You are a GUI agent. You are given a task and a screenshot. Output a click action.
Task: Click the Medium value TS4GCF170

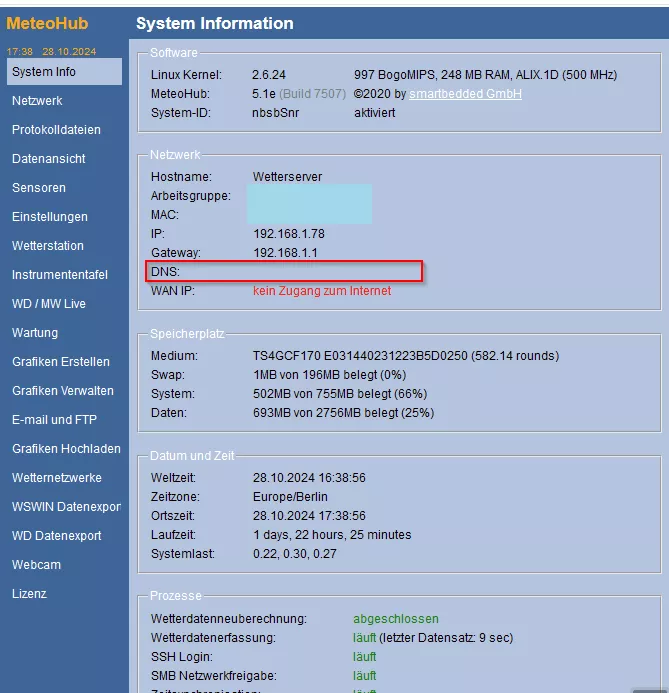click(287, 356)
